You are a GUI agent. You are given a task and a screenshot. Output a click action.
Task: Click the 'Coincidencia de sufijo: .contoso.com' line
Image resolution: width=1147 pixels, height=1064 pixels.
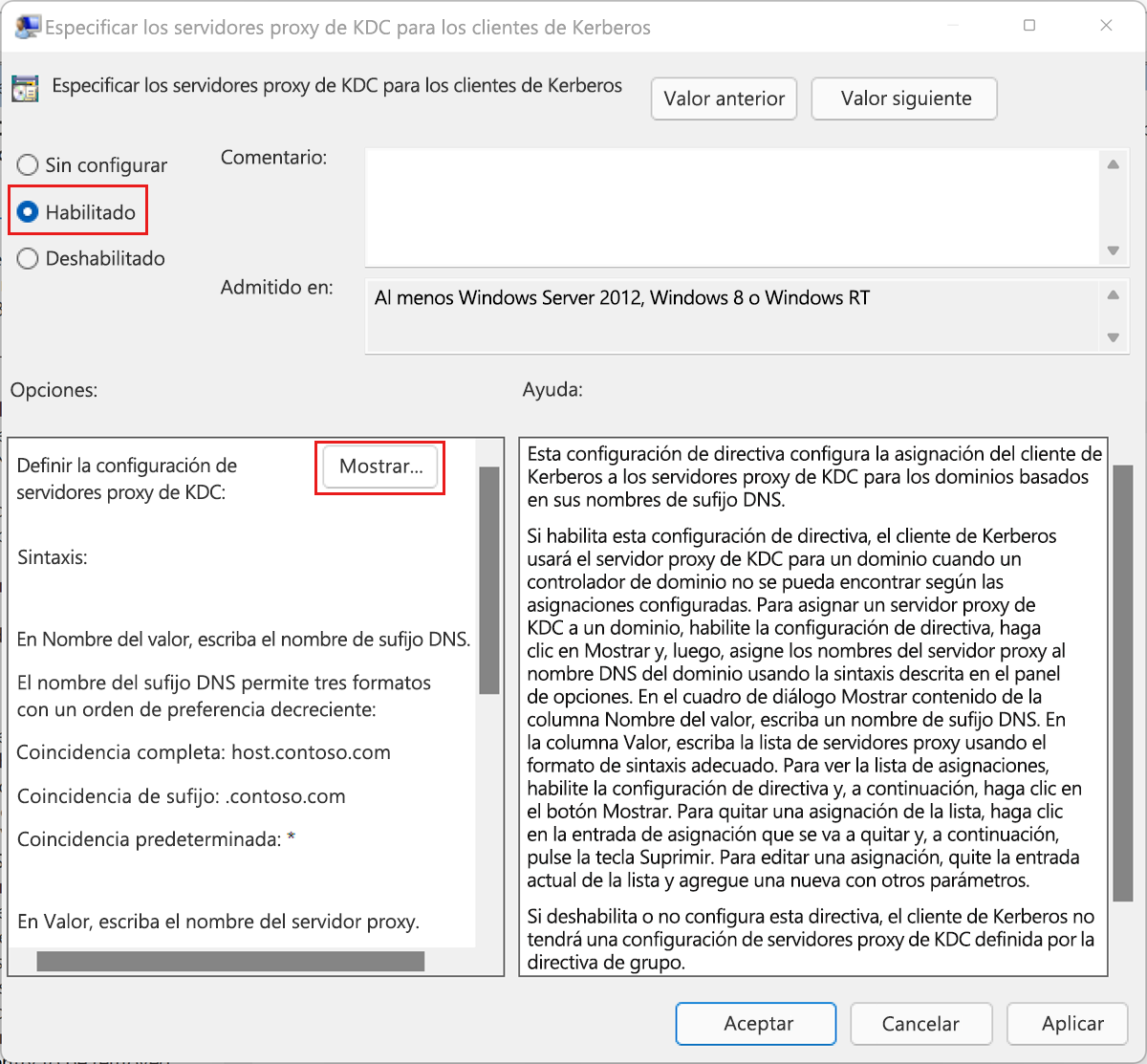182,797
